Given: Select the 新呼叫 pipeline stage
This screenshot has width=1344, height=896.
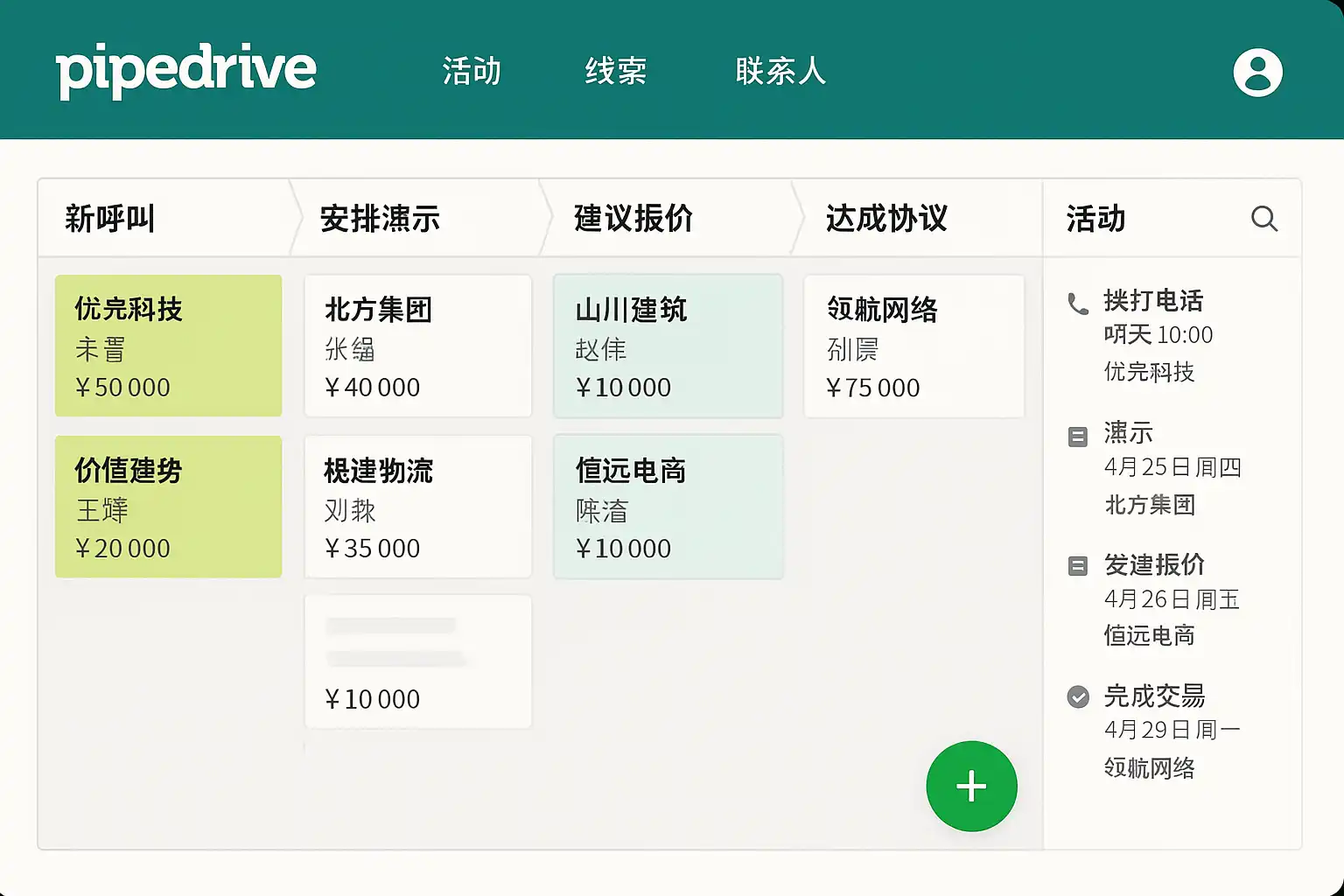Looking at the screenshot, I should pos(110,218).
